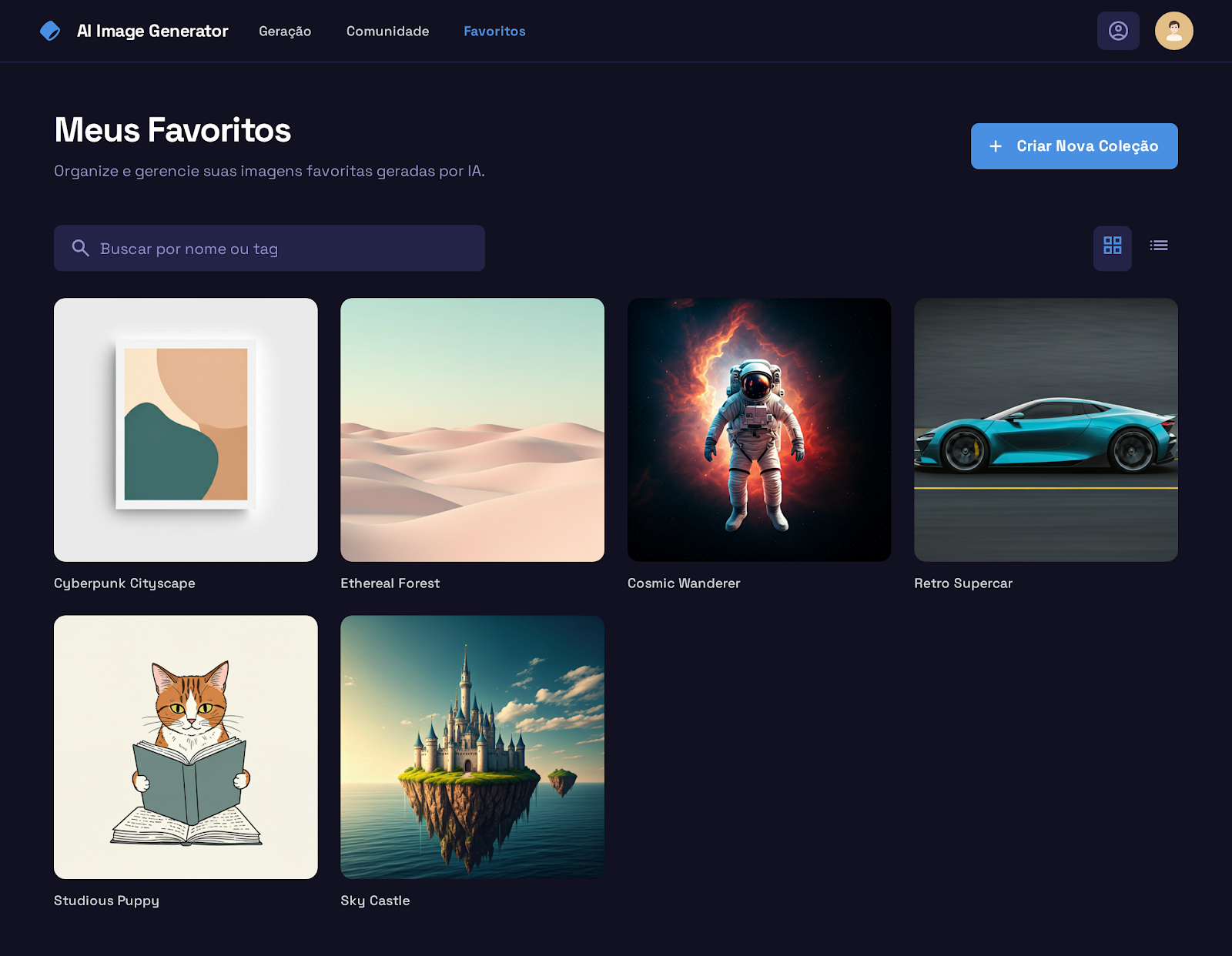Image resolution: width=1232 pixels, height=956 pixels.
Task: Open the account profile icon button
Action: (x=1117, y=31)
